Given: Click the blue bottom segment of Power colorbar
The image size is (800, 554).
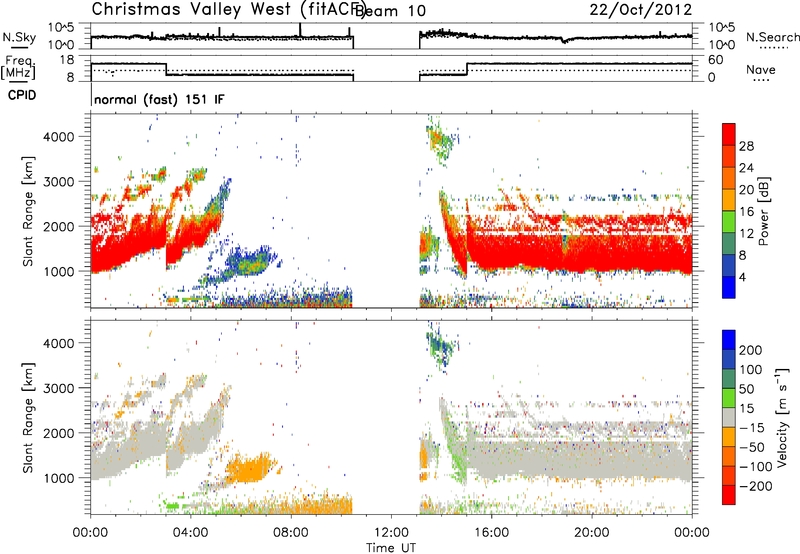Looking at the screenshot, I should 729,287.
